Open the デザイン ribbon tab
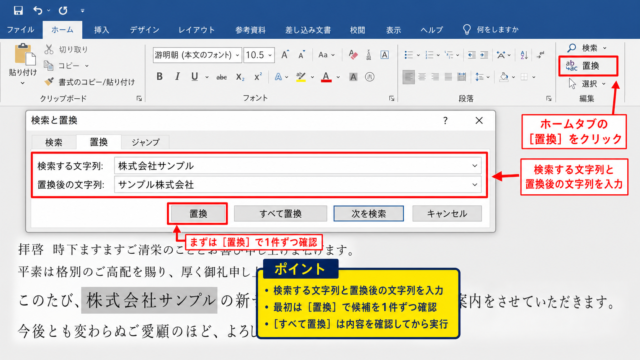The width and height of the screenshot is (640, 360). (144, 30)
